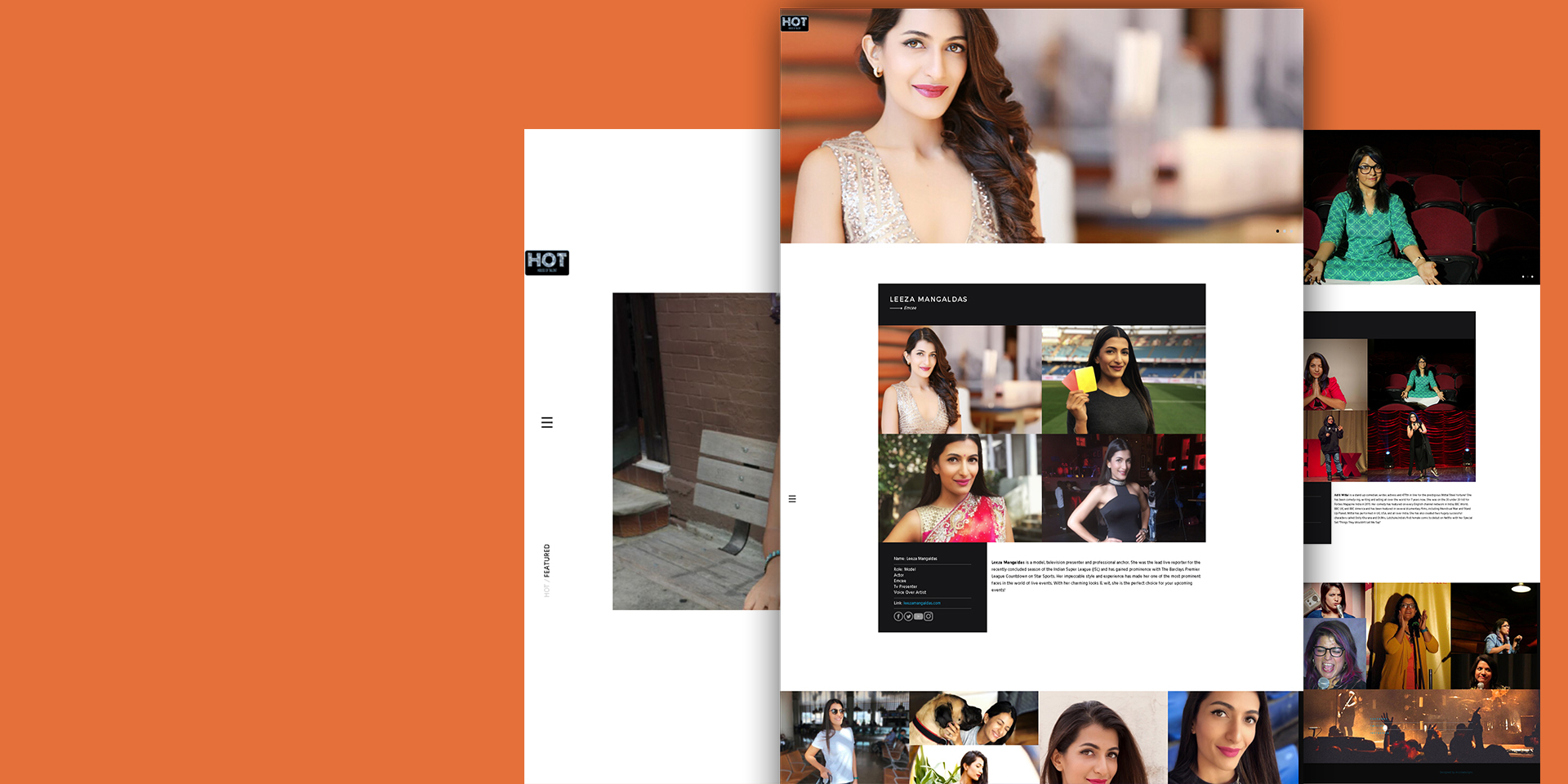This screenshot has height=784, width=1568.
Task: Open the hamburger menu beside Leeza's profile
Action: point(792,499)
